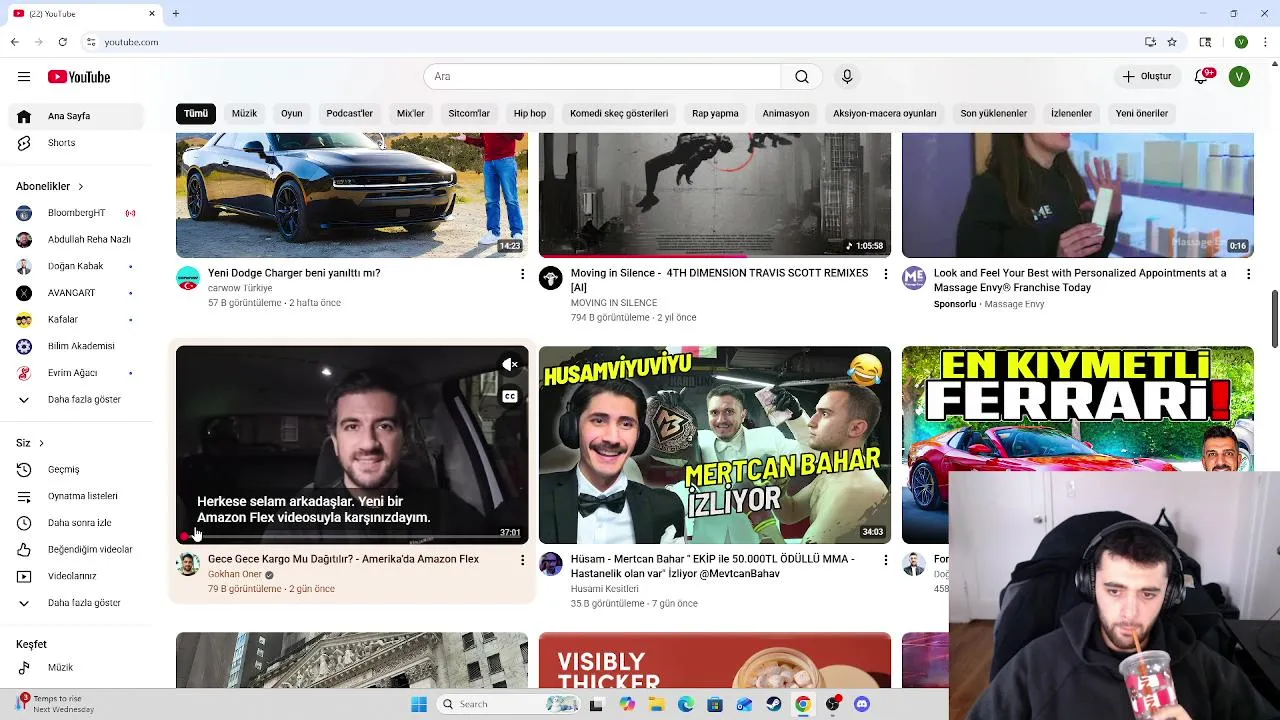The image size is (1280, 720).
Task: Start voice search with microphone icon
Action: [x=847, y=76]
